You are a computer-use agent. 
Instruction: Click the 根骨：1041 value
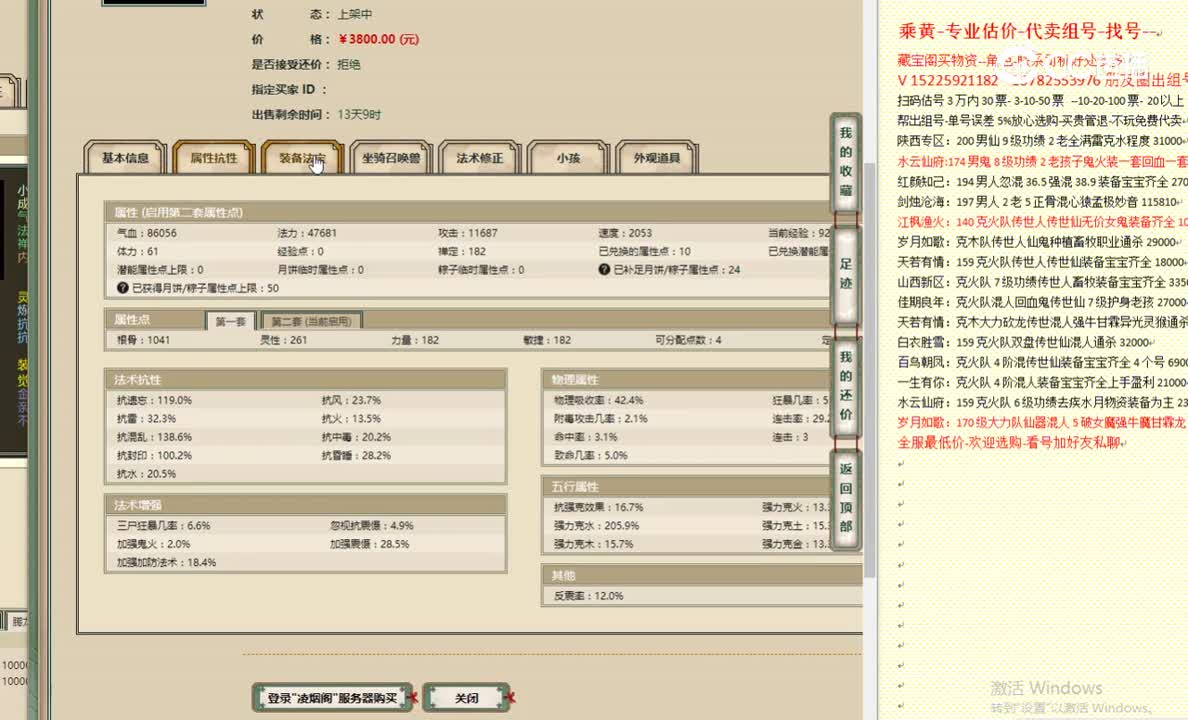[x=143, y=340]
